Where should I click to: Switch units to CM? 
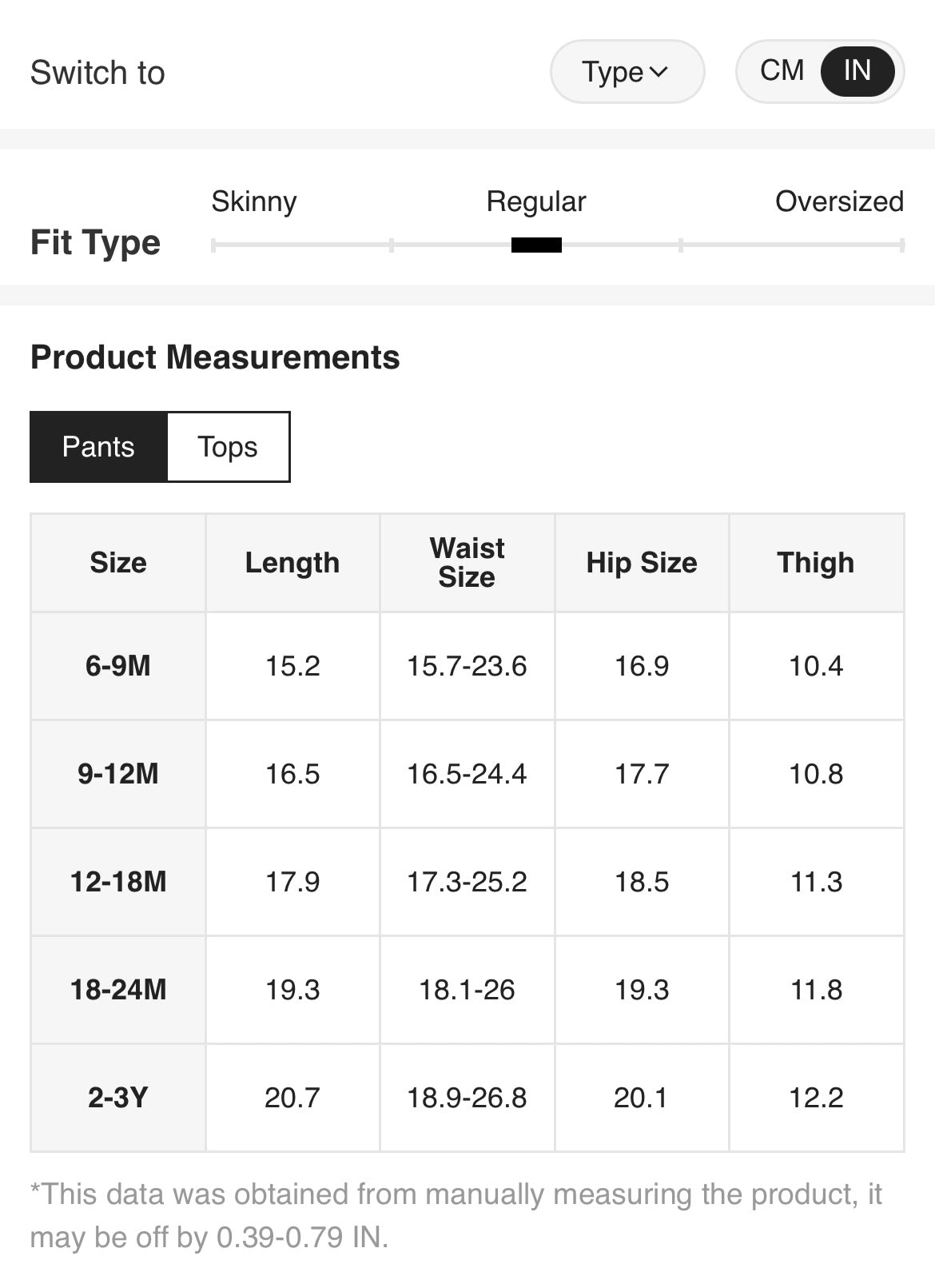pos(782,71)
